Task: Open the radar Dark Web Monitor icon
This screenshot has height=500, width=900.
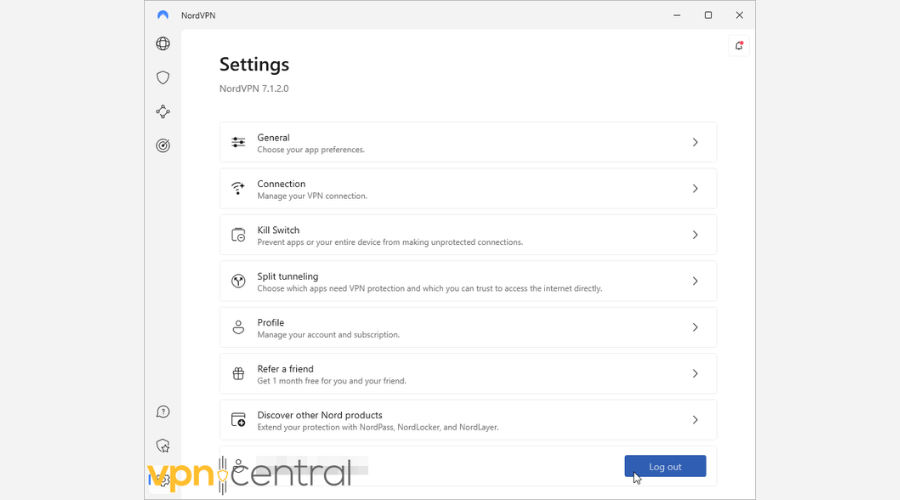Action: click(x=163, y=145)
